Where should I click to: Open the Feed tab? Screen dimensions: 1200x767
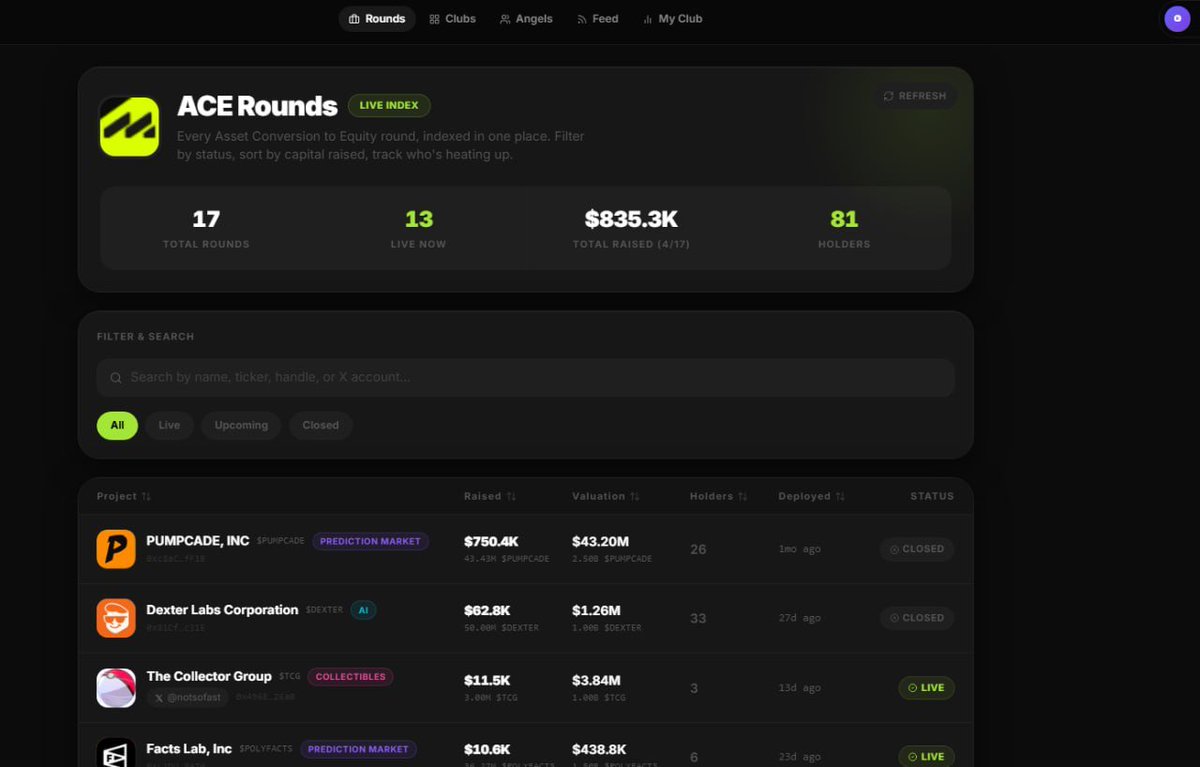tap(598, 19)
